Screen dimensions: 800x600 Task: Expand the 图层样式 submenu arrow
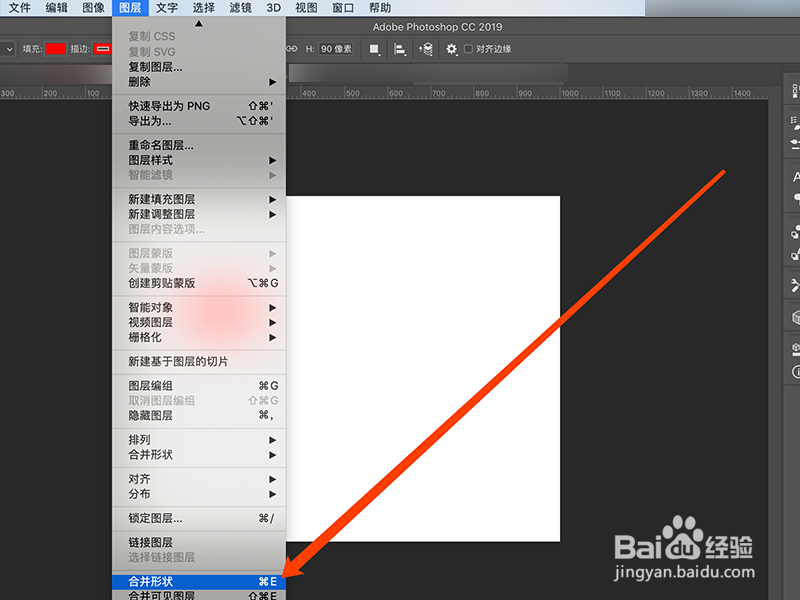coord(272,160)
